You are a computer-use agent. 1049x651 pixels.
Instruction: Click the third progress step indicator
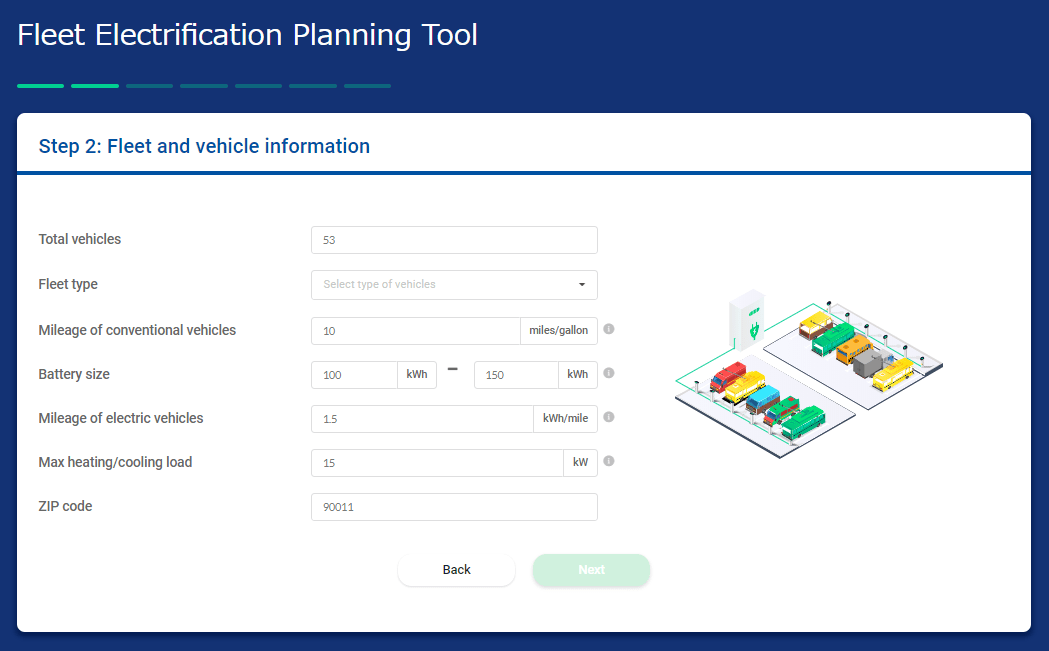click(149, 86)
